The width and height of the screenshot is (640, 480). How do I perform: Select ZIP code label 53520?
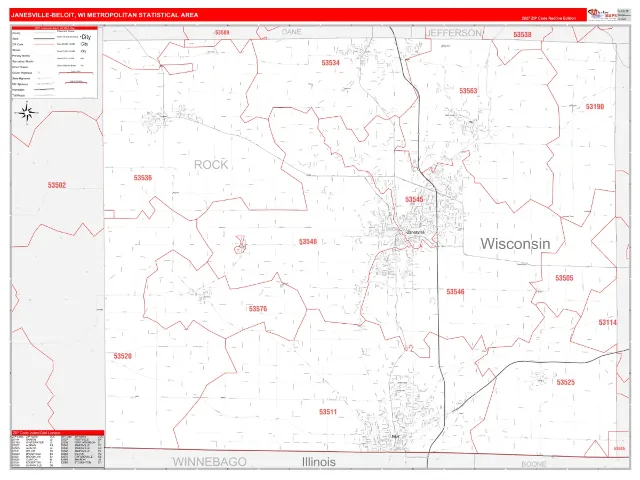pyautogui.click(x=122, y=356)
